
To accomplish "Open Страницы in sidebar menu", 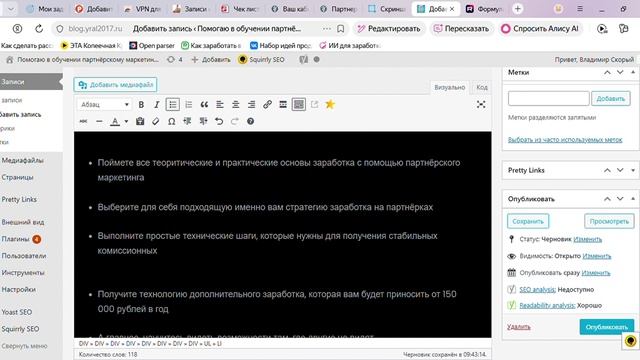I will [18, 177].
